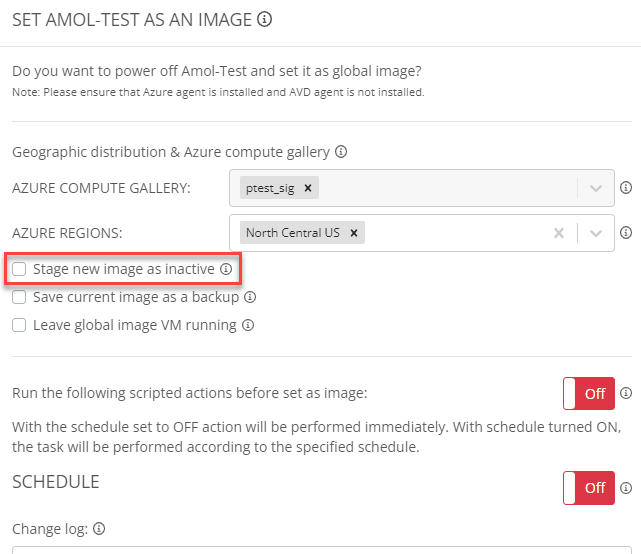Enable Save current image as a backup

click(x=19, y=297)
